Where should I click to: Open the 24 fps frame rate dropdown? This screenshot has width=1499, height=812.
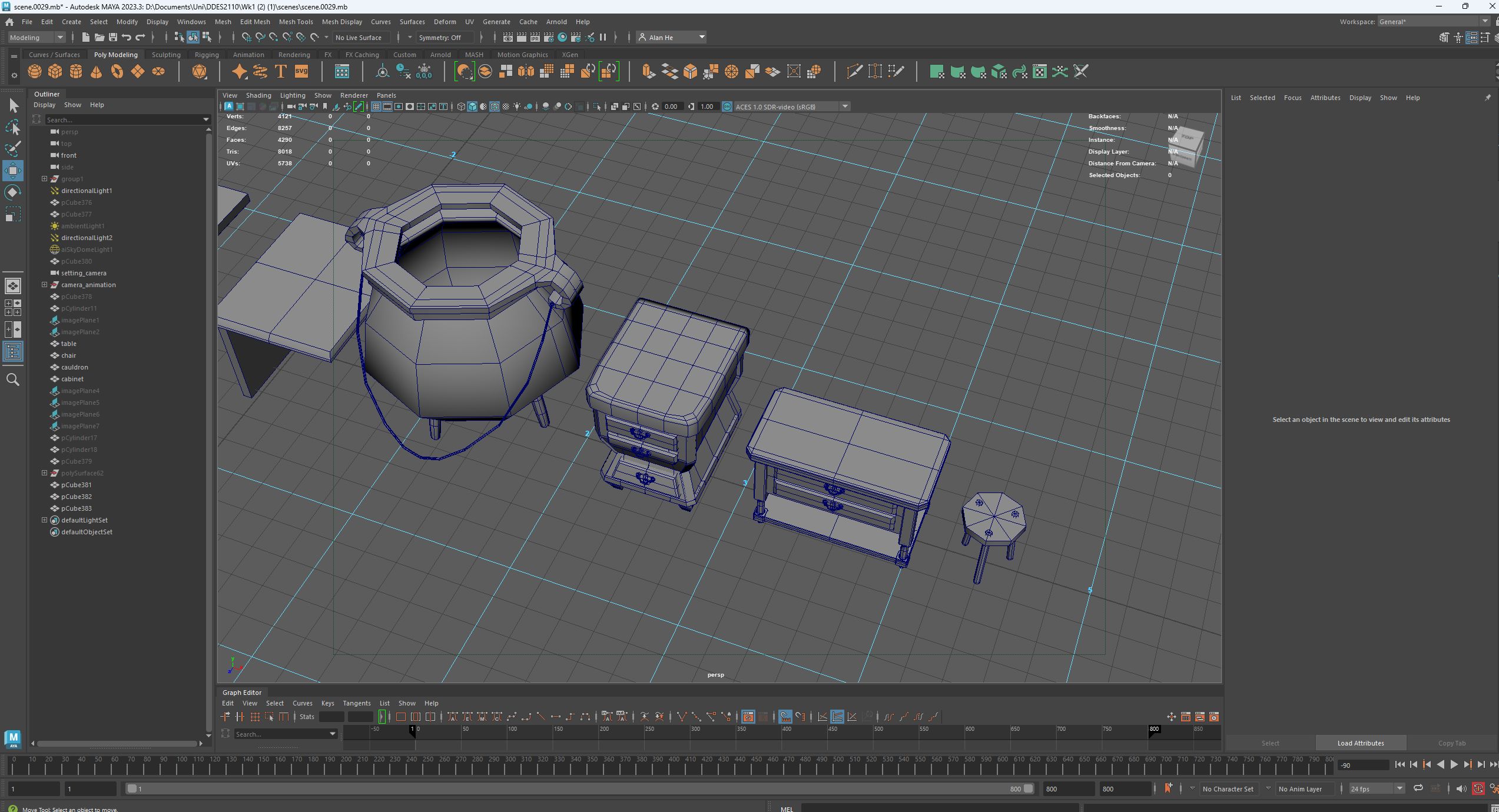point(1399,788)
